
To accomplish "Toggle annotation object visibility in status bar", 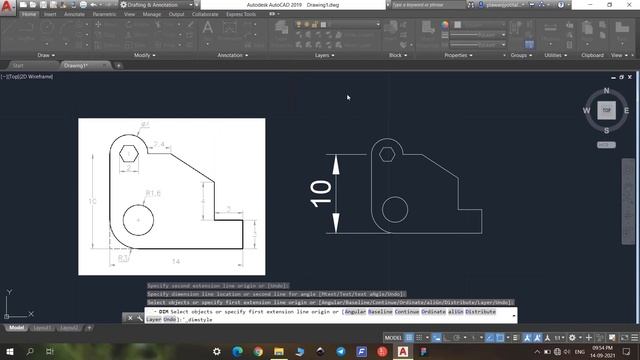I will click(x=527, y=338).
